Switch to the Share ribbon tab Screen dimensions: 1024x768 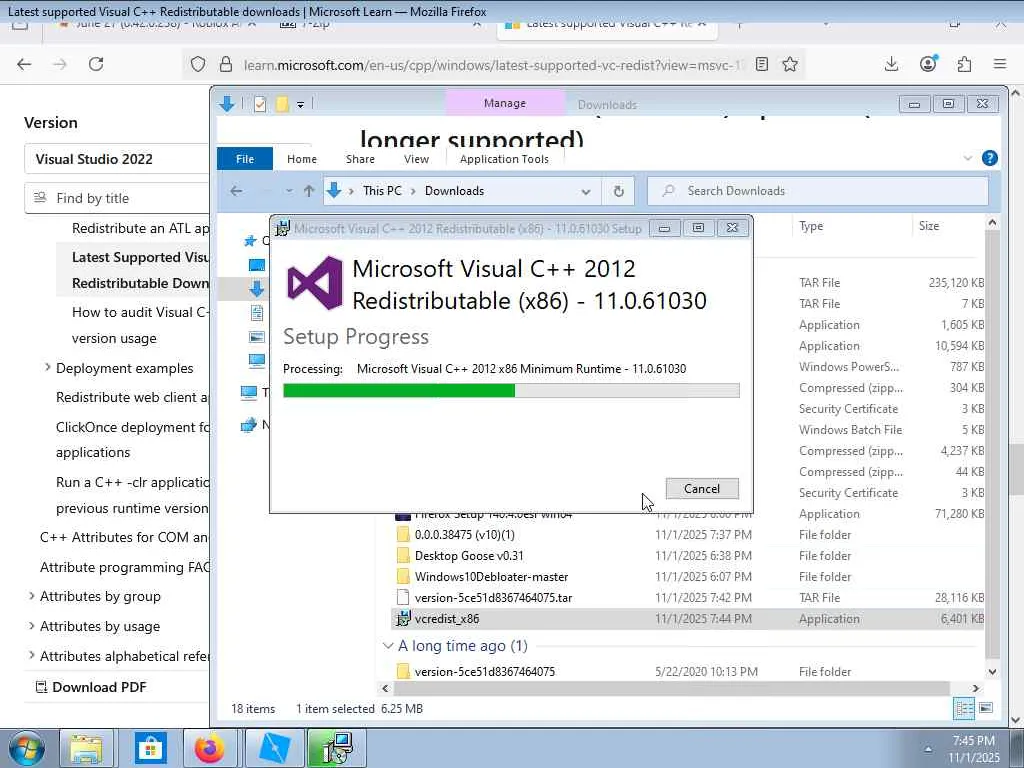click(360, 159)
